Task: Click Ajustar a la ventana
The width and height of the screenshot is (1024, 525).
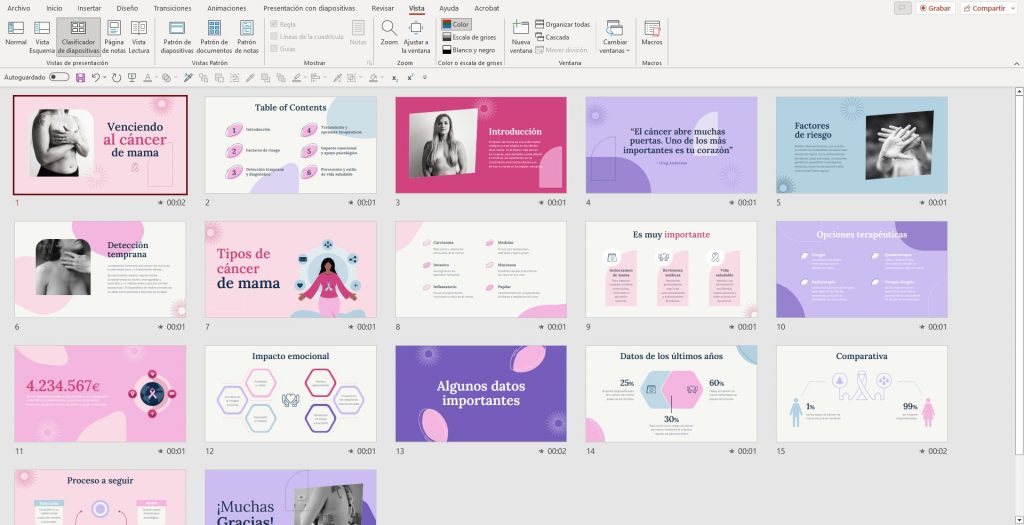Action: [x=416, y=33]
